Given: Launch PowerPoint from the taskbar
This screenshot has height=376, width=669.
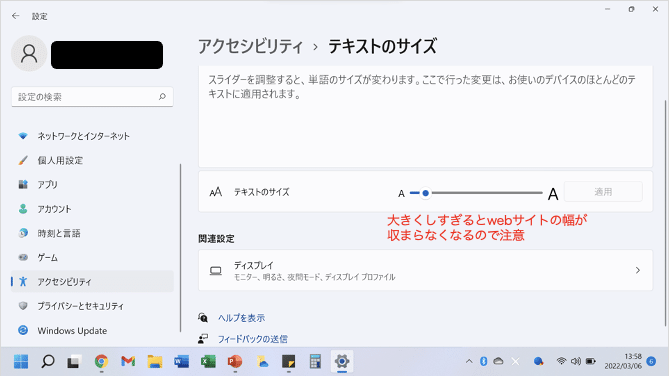Looking at the screenshot, I should click(x=235, y=361).
